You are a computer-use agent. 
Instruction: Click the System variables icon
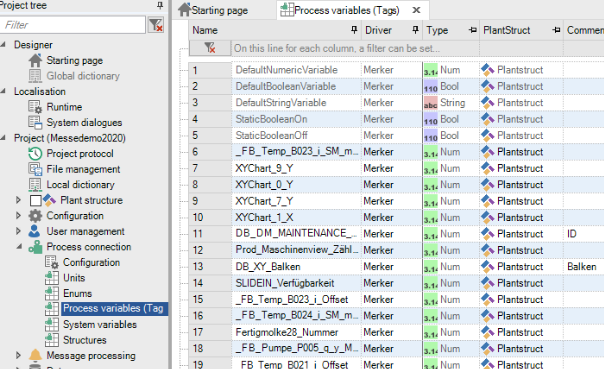(51, 324)
